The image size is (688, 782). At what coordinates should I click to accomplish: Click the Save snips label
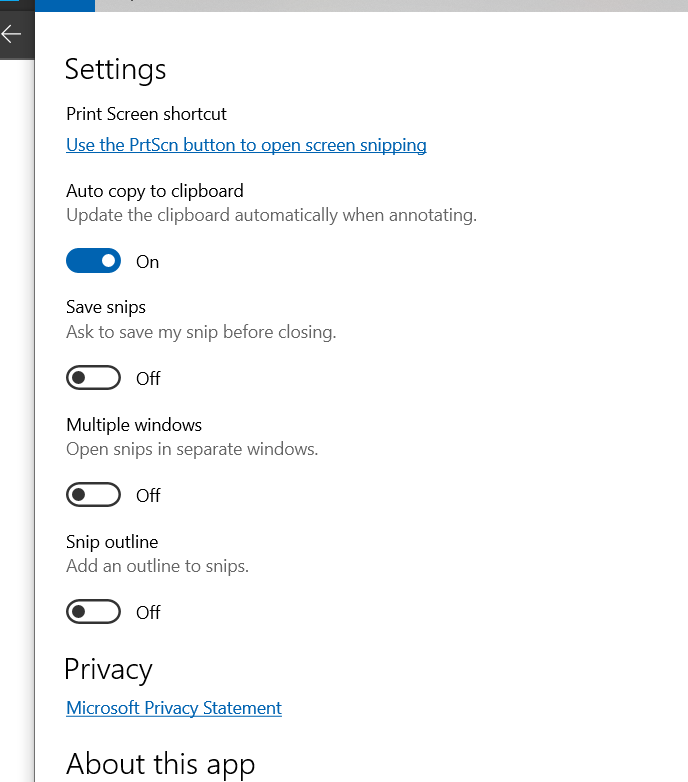[x=106, y=307]
